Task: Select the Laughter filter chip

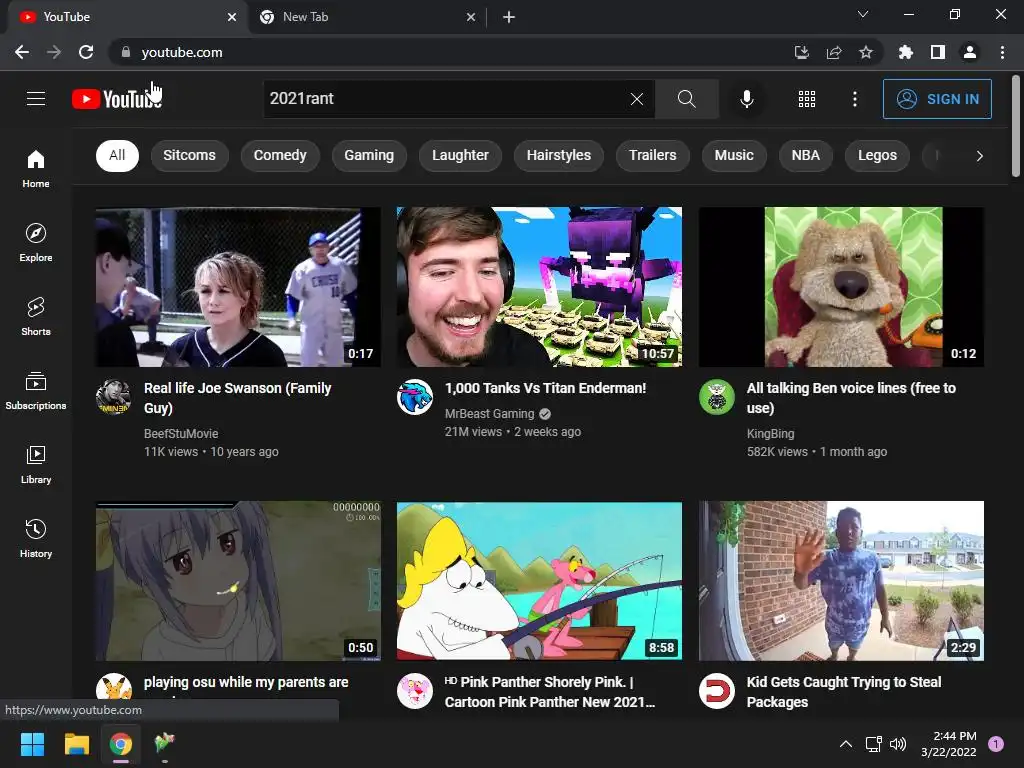Action: click(x=460, y=155)
